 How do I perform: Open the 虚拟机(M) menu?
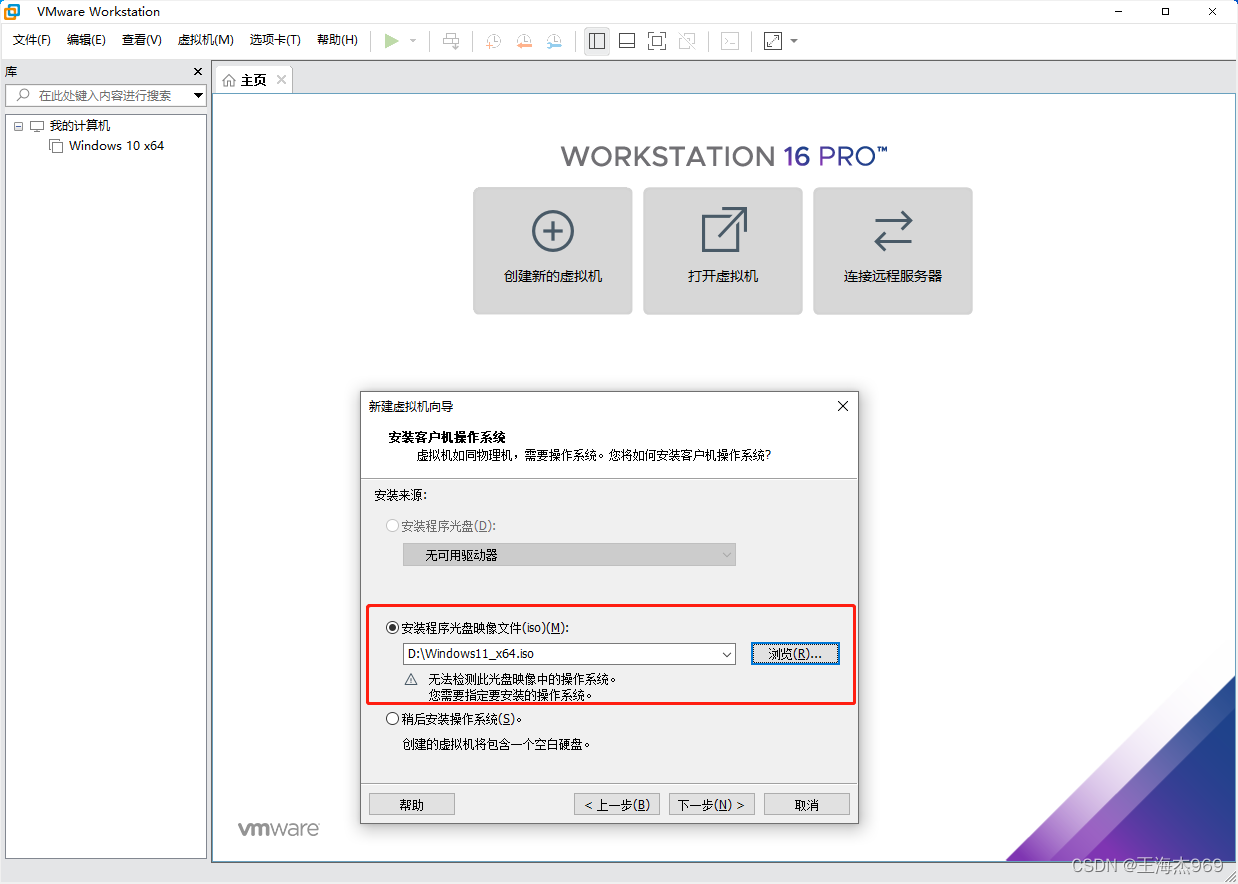[x=205, y=40]
